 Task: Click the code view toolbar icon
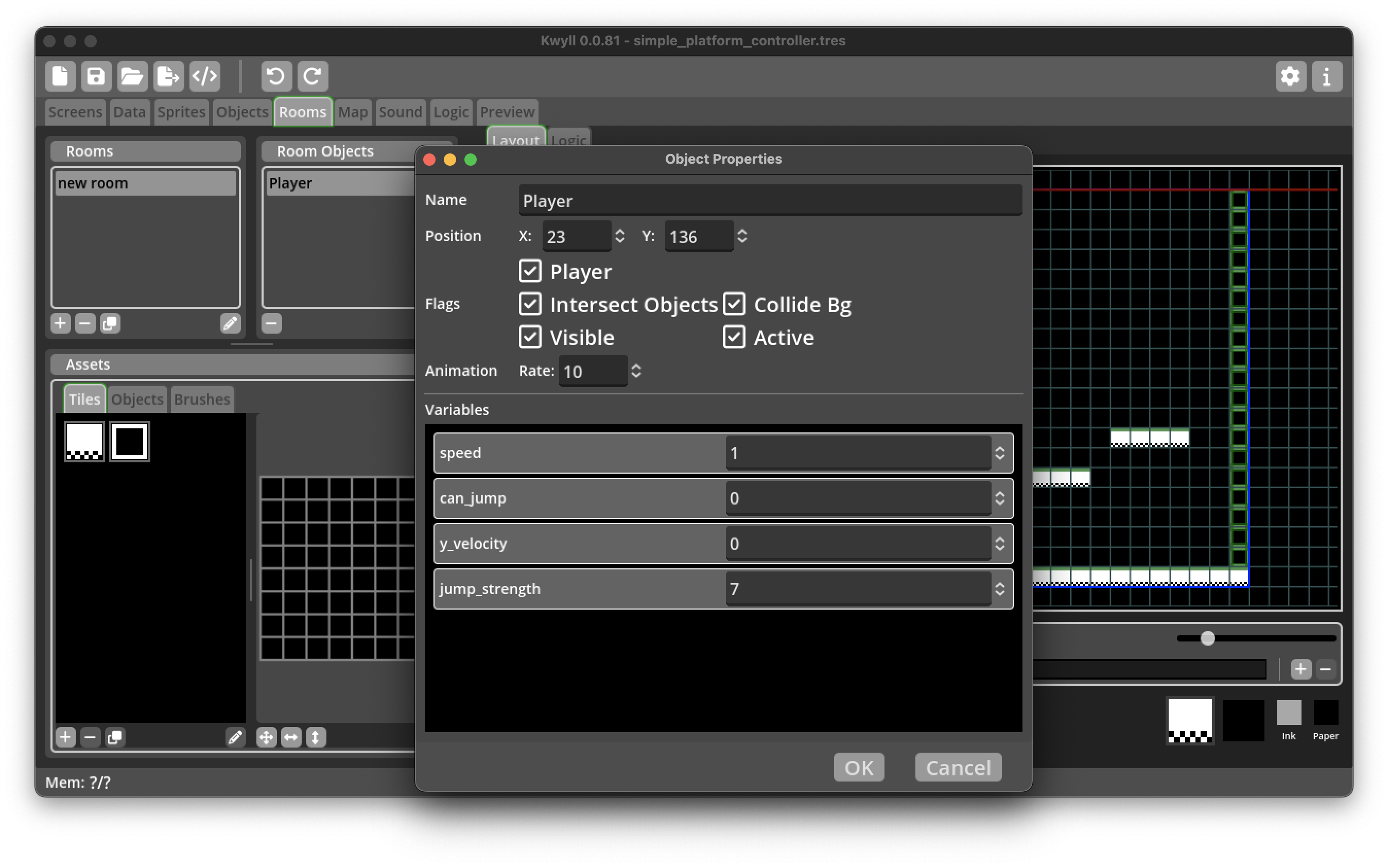coord(204,76)
